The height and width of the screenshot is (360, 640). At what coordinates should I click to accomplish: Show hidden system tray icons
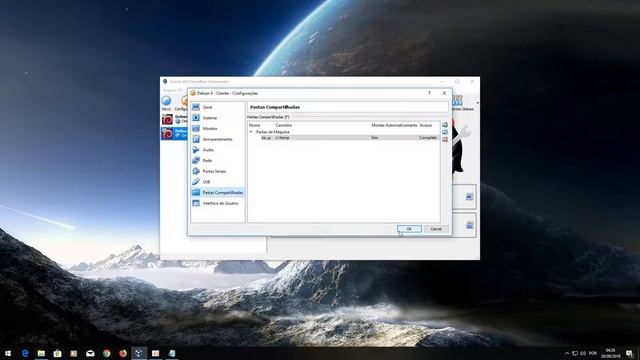tap(567, 353)
